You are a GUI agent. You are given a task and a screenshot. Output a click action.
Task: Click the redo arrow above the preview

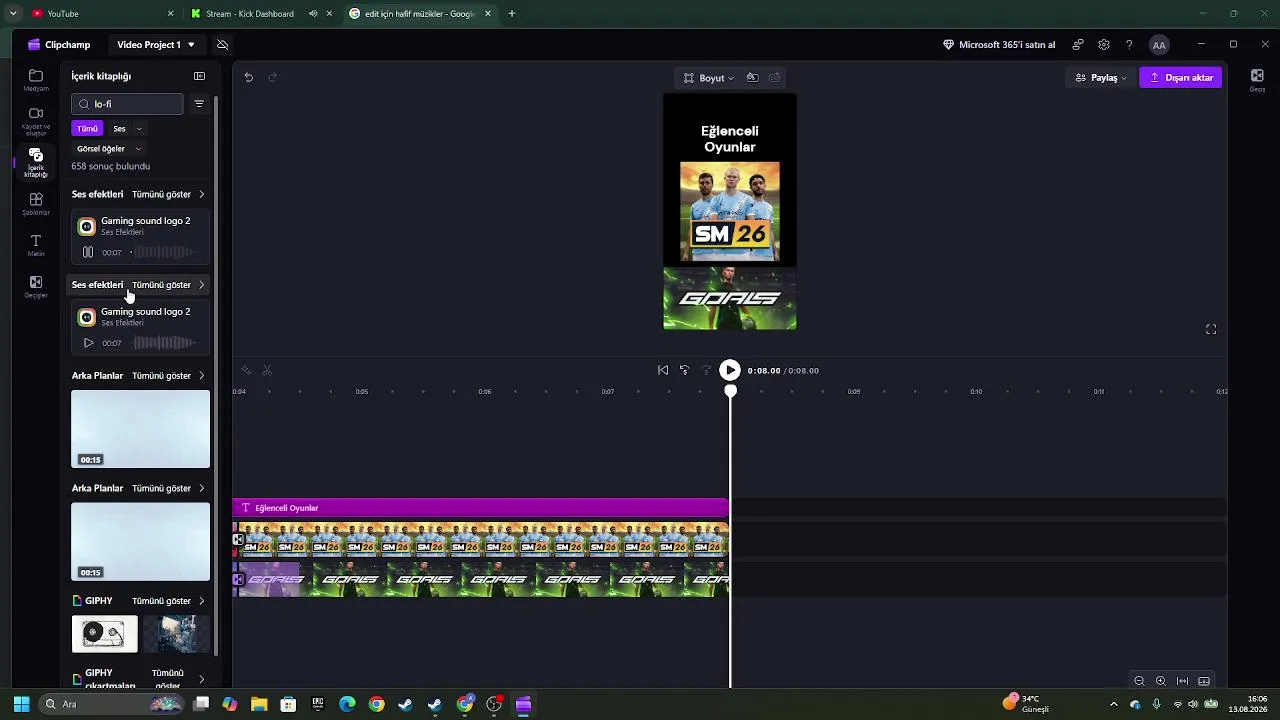tap(272, 77)
